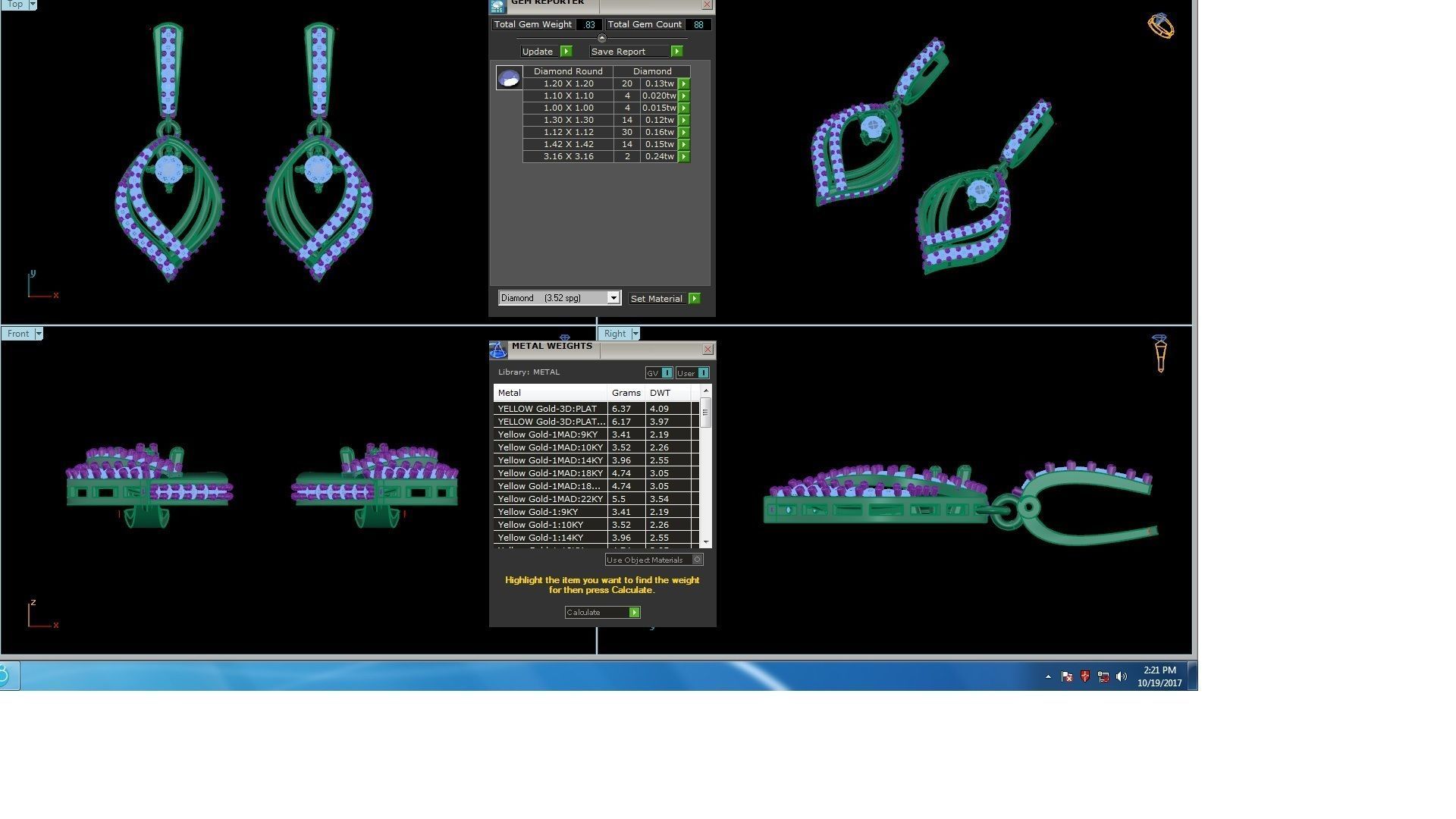1456x819 pixels.
Task: Click green arrow for 1.12 X 1.12 row
Action: pyautogui.click(x=684, y=133)
